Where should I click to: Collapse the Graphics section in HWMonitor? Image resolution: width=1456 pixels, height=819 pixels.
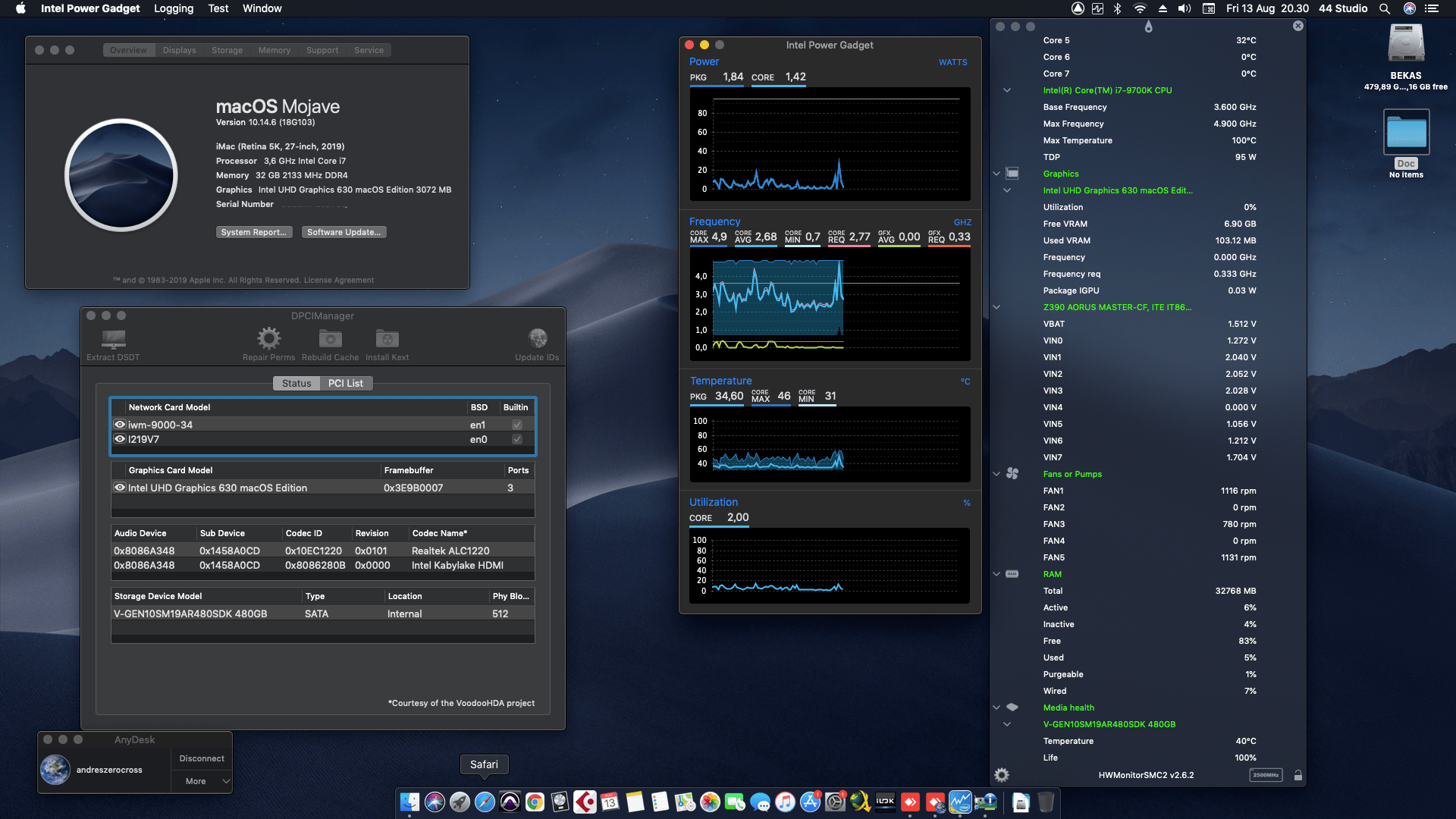(996, 174)
